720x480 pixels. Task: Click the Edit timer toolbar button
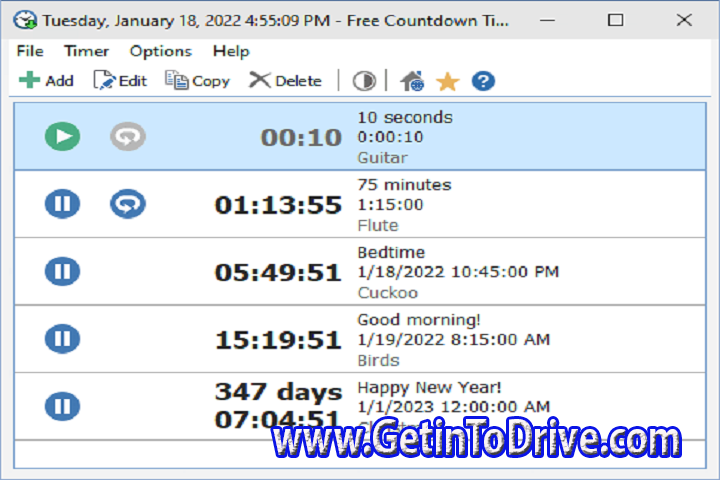coord(120,80)
